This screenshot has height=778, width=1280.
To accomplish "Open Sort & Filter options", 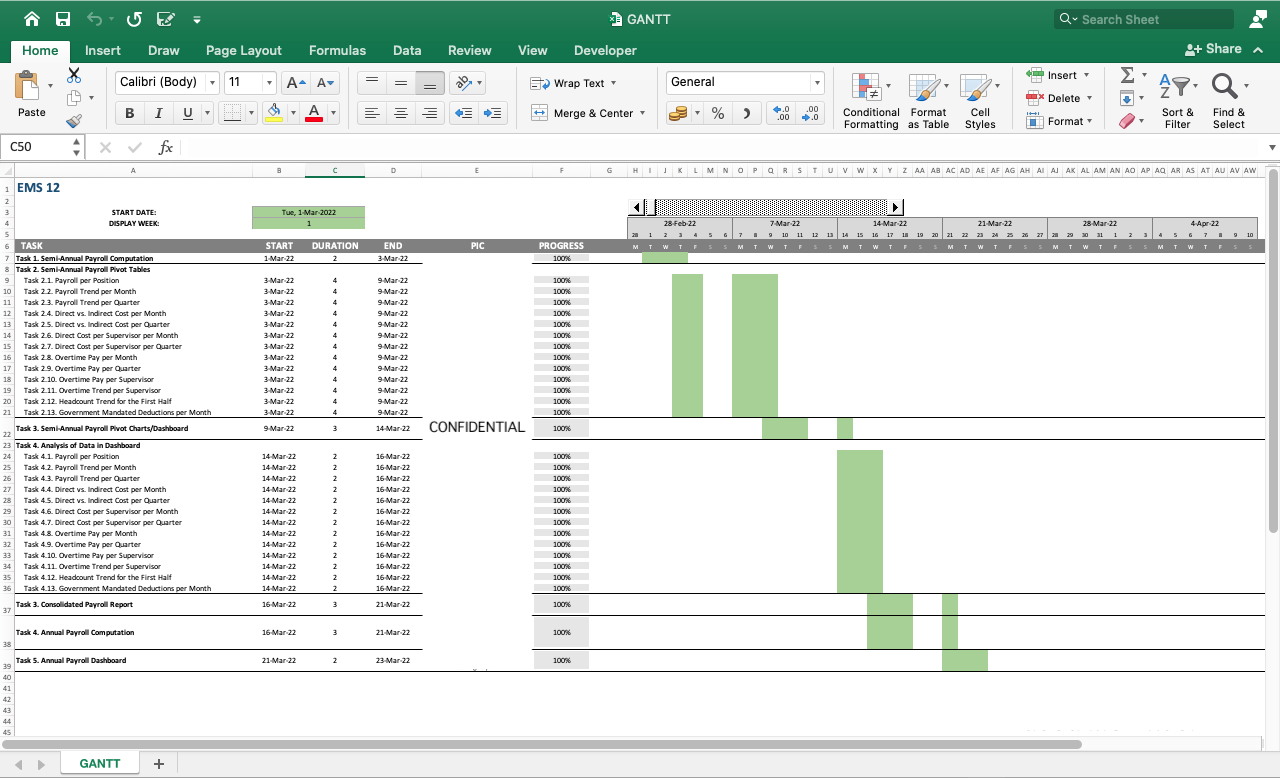I will (x=1178, y=100).
